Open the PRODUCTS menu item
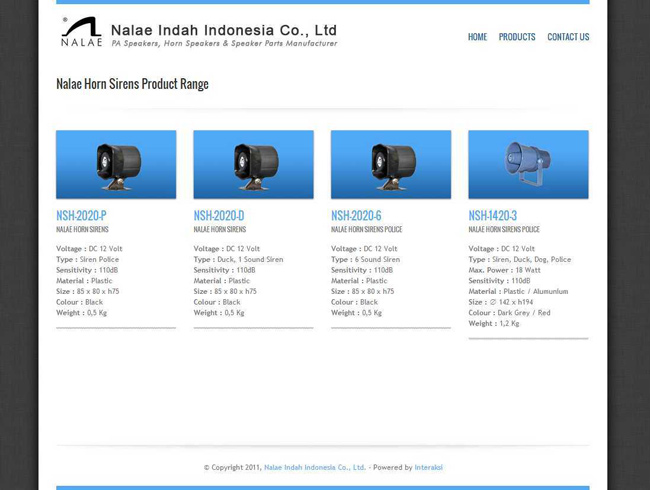Viewport: 650px width, 490px height. pyautogui.click(x=517, y=37)
